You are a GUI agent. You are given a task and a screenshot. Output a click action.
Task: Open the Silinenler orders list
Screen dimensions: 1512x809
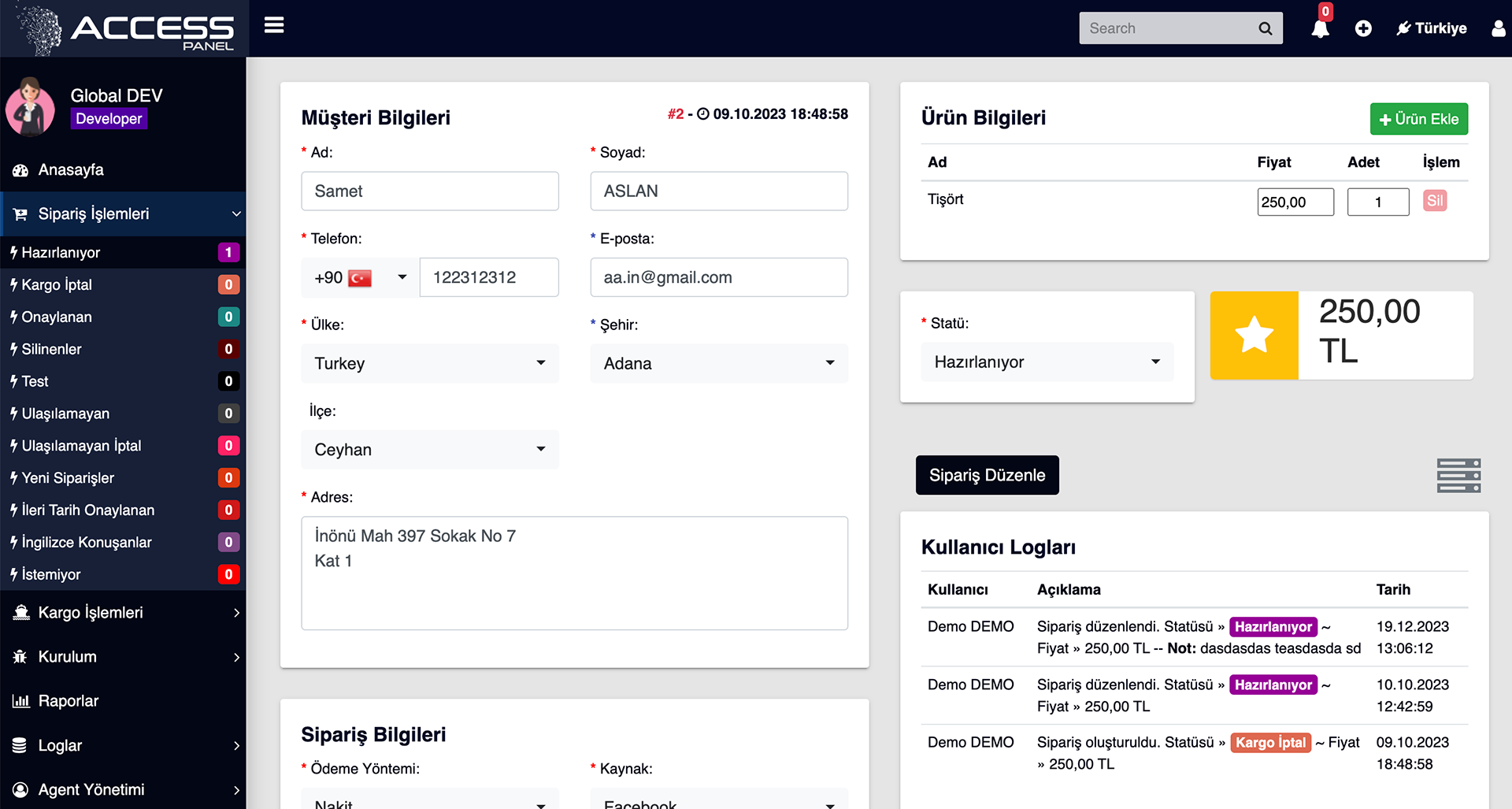point(123,350)
